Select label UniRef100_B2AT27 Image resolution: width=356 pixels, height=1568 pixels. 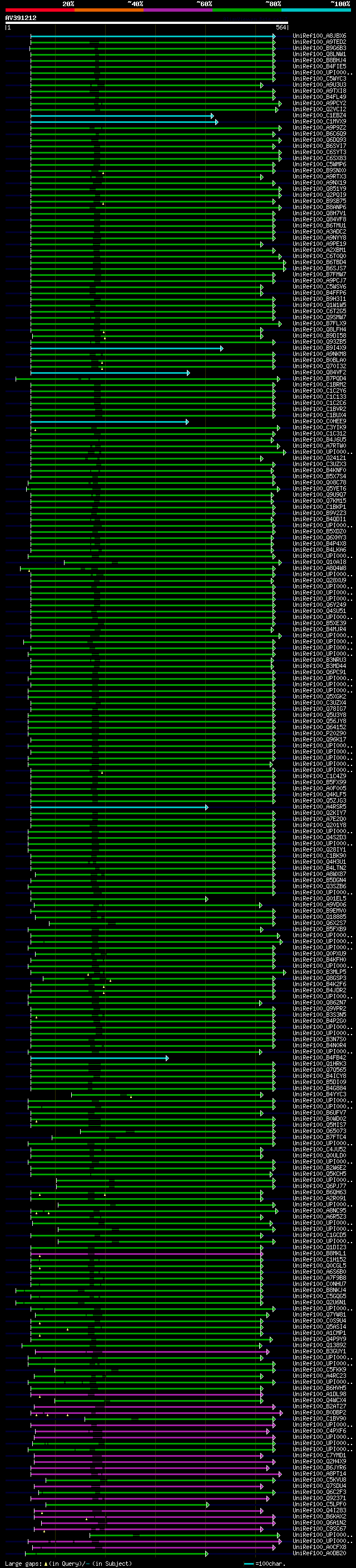(319, 1407)
